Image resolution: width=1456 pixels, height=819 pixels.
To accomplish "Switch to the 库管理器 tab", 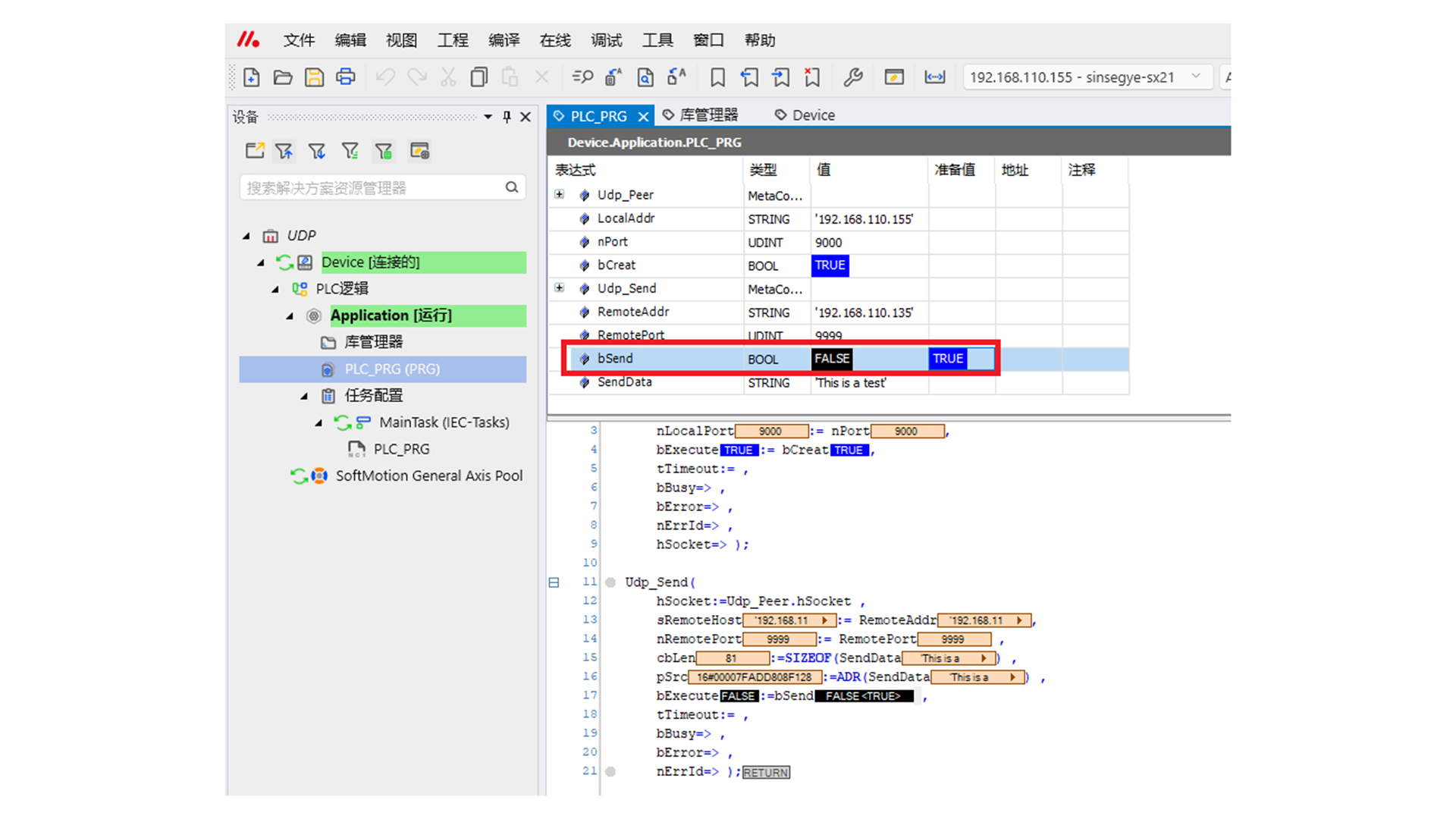I will pyautogui.click(x=708, y=115).
